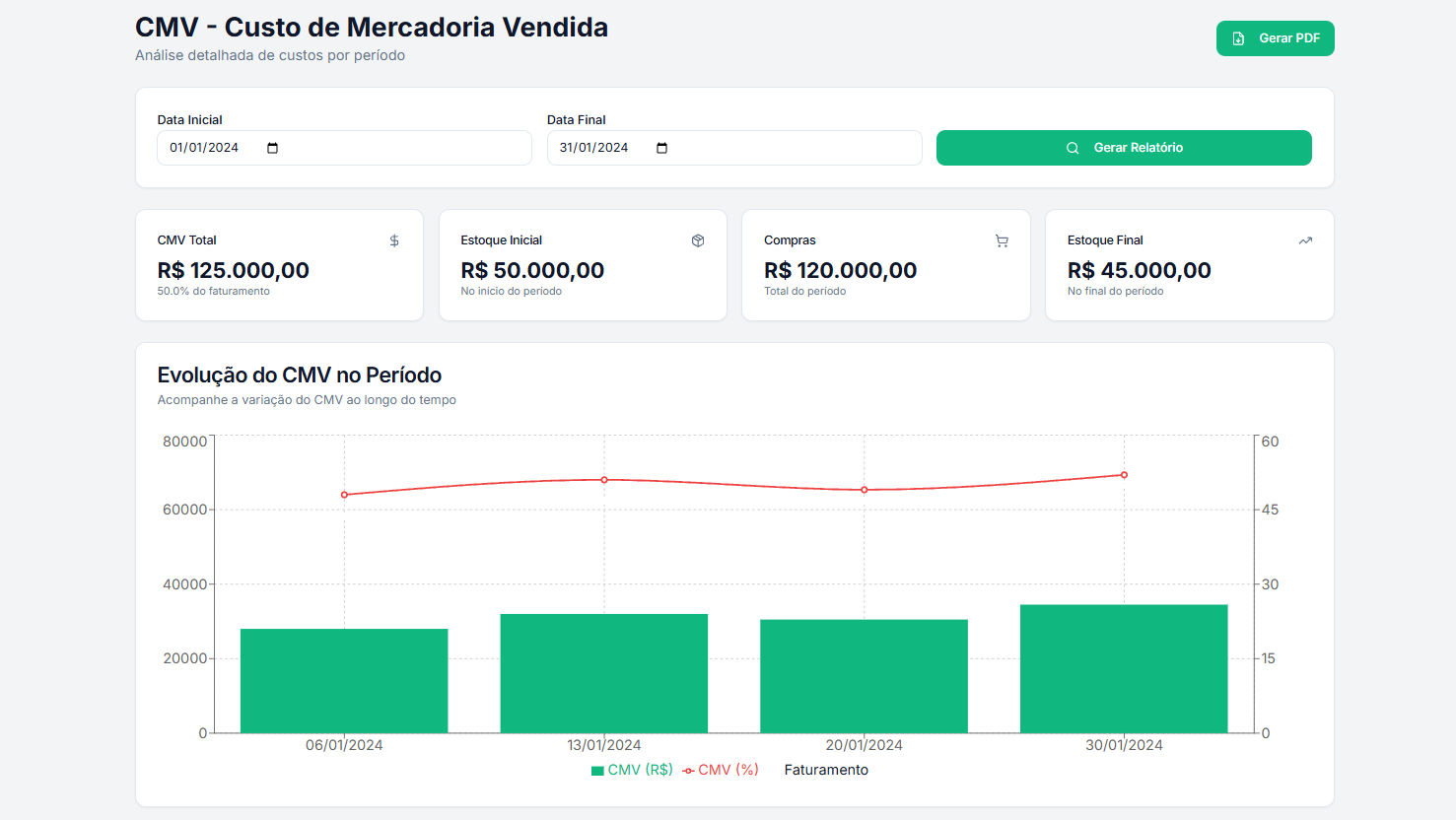Click the trending-up icon on Estoque Final card
The image size is (1456, 820).
(1305, 239)
